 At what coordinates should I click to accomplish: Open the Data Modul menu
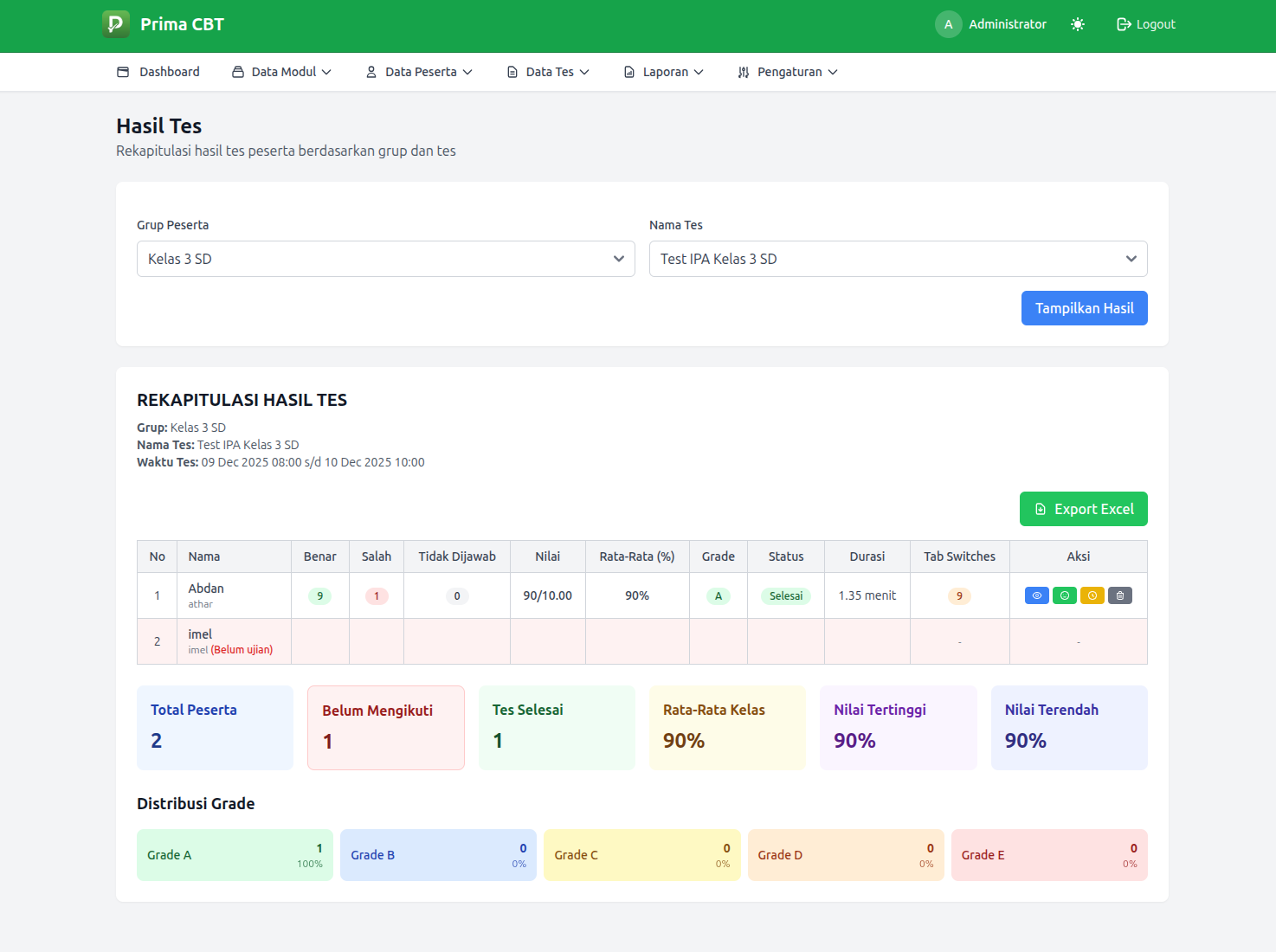point(281,72)
